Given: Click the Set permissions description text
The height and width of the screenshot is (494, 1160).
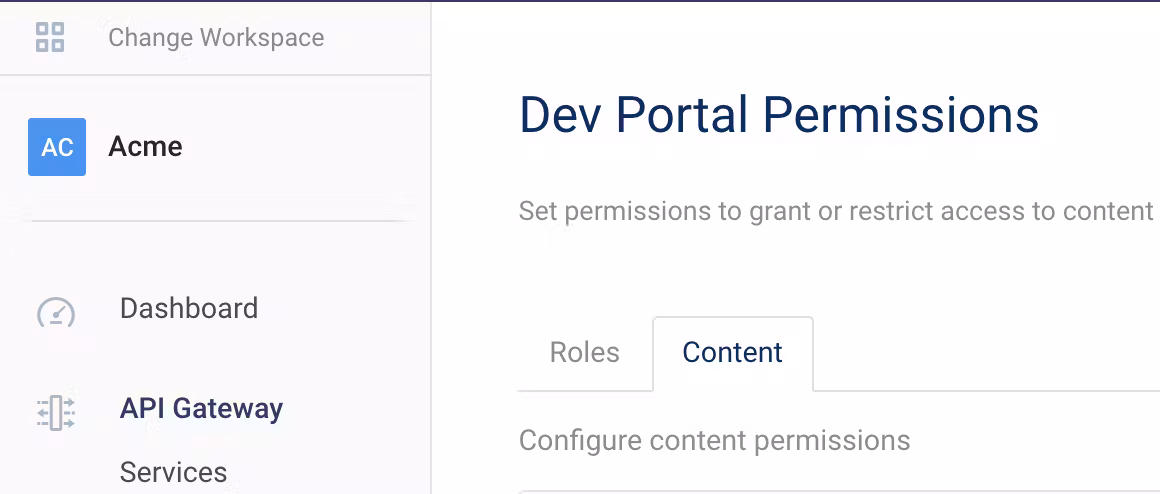Looking at the screenshot, I should point(836,212).
